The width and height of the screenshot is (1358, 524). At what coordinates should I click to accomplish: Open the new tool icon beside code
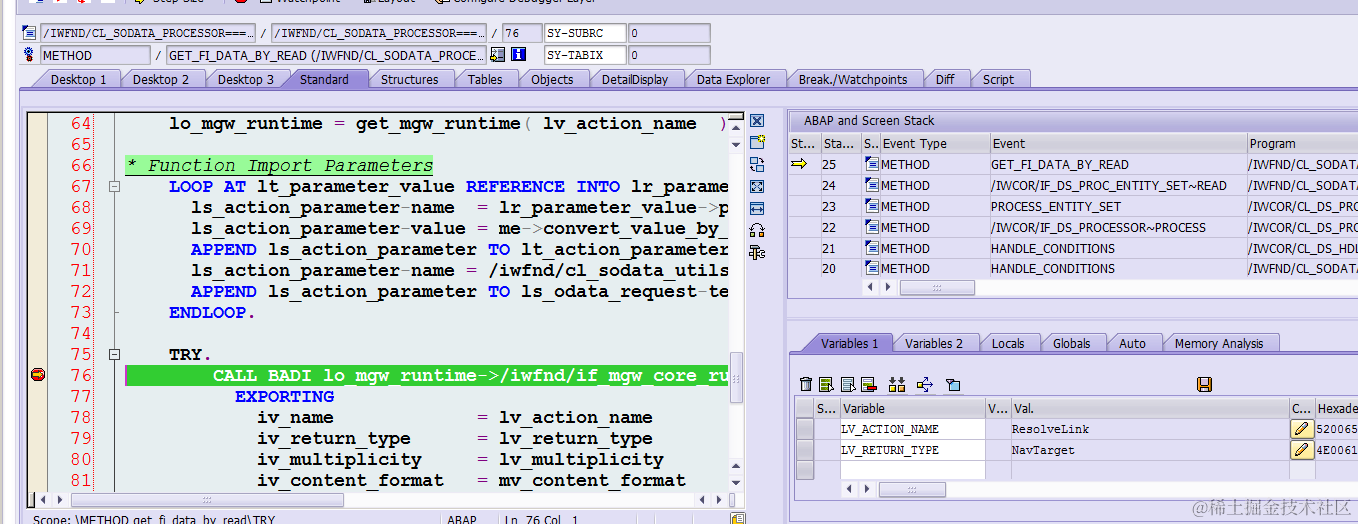click(x=757, y=142)
